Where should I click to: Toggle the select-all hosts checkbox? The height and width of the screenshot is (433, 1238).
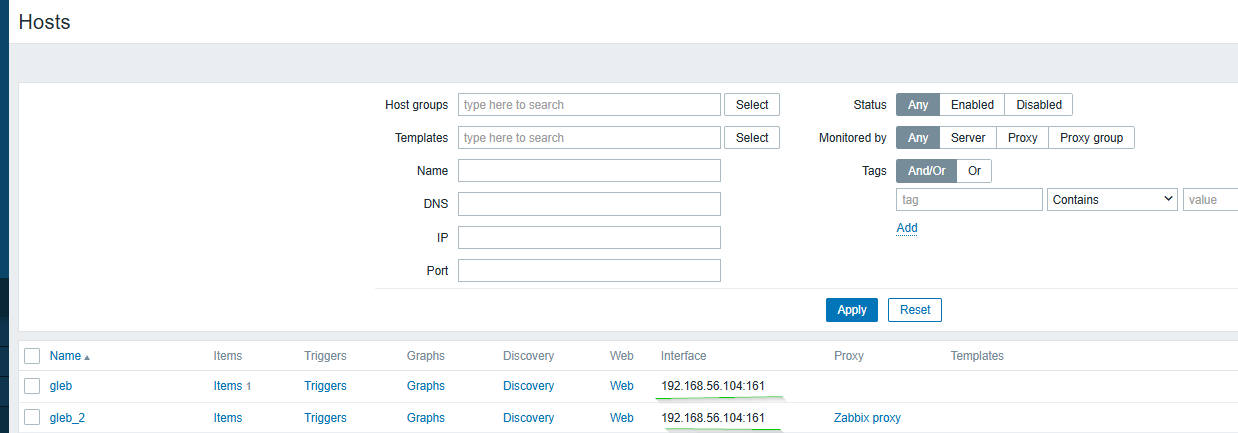click(32, 356)
